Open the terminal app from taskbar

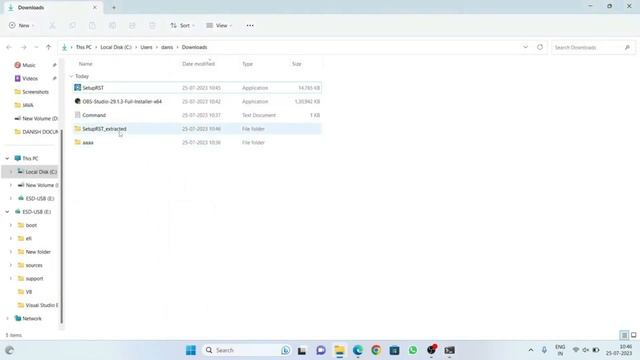tap(449, 350)
